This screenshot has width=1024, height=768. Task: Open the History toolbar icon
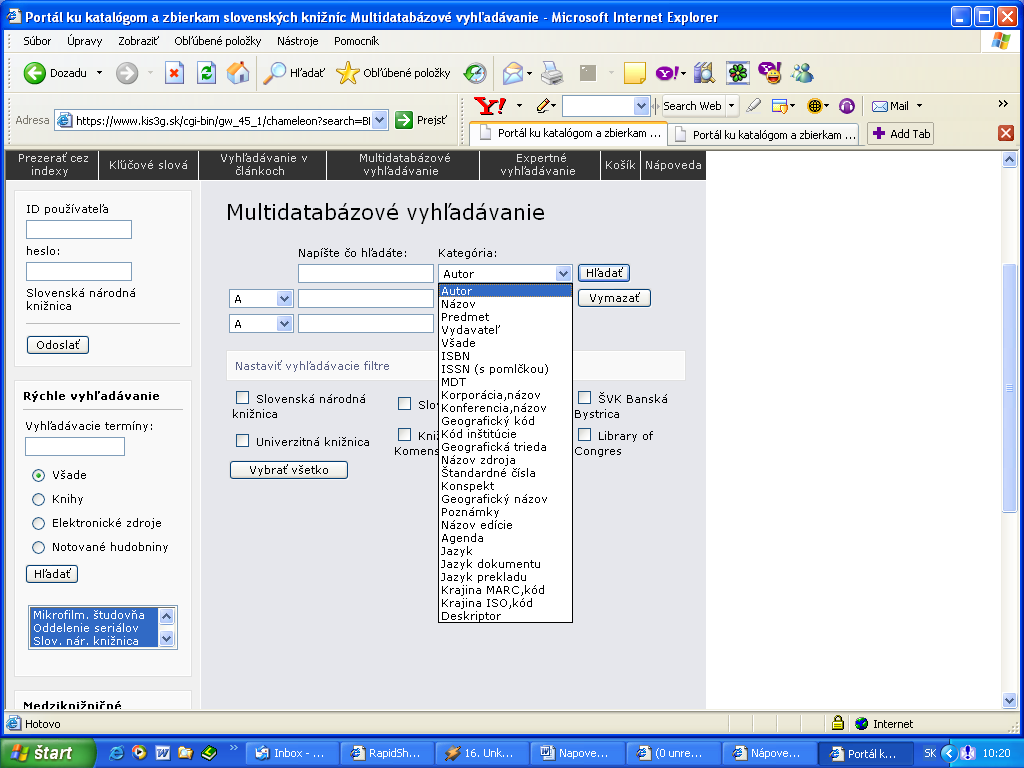point(475,73)
